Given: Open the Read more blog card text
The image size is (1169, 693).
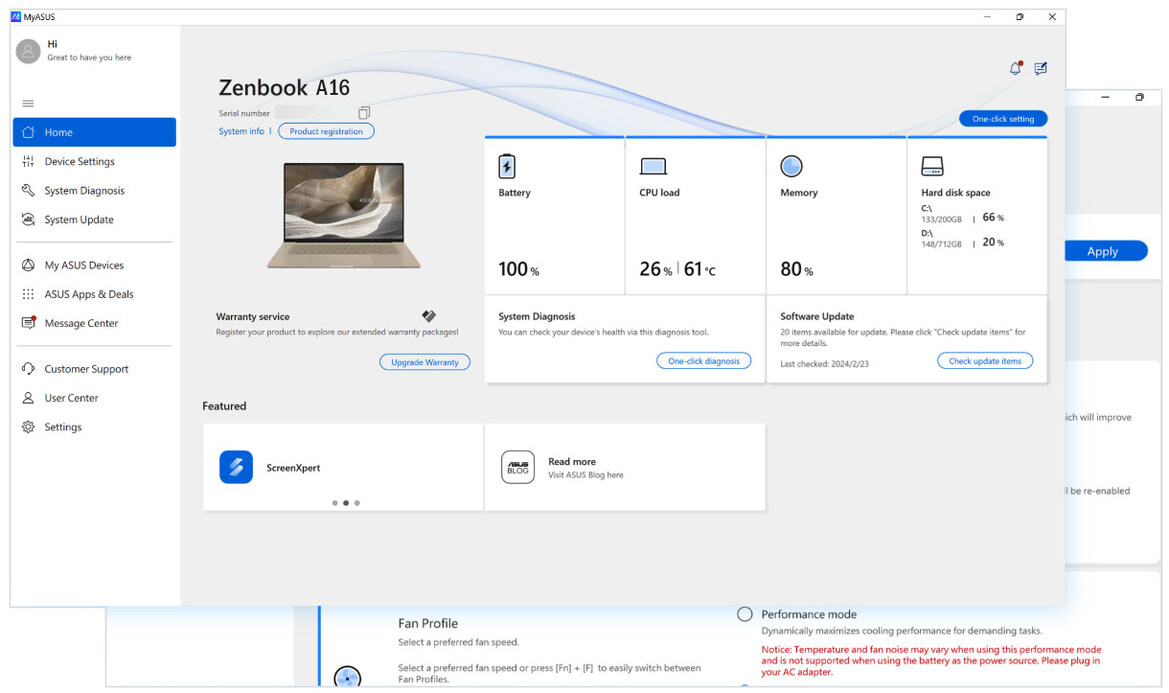Looking at the screenshot, I should 572,461.
